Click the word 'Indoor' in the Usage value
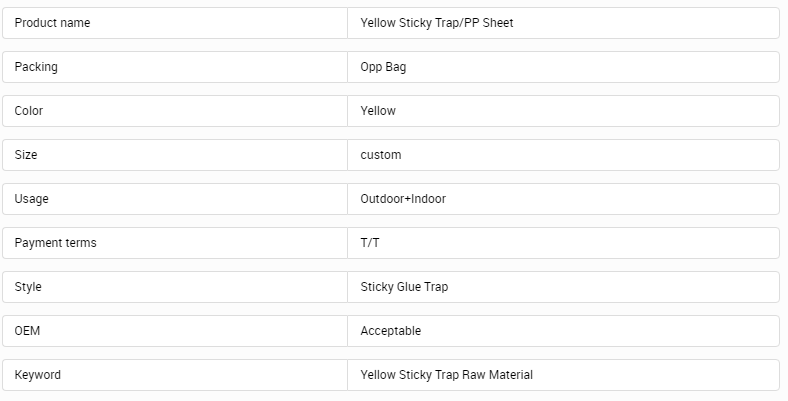 point(428,199)
